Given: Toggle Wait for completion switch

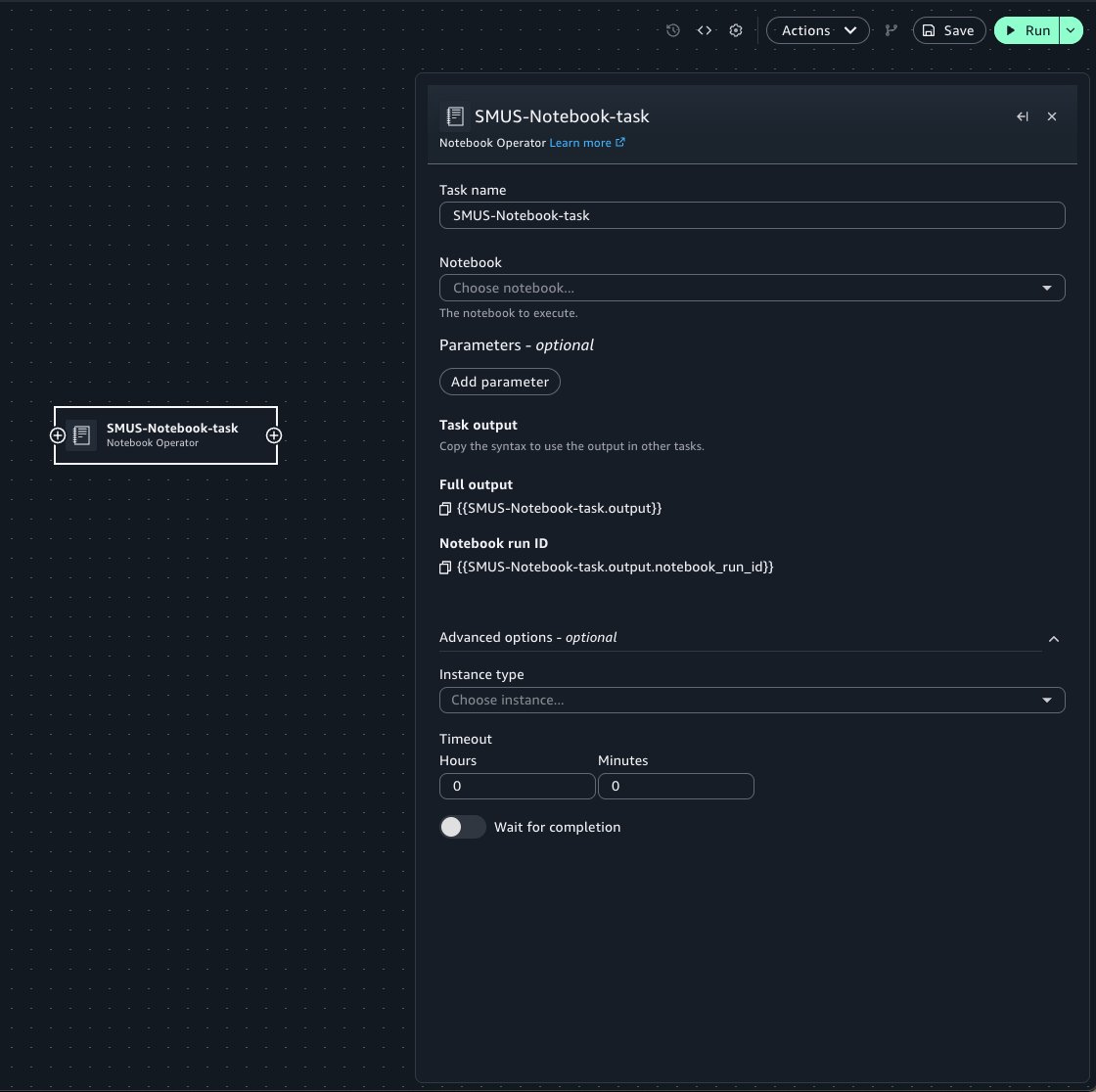Looking at the screenshot, I should pos(462,827).
